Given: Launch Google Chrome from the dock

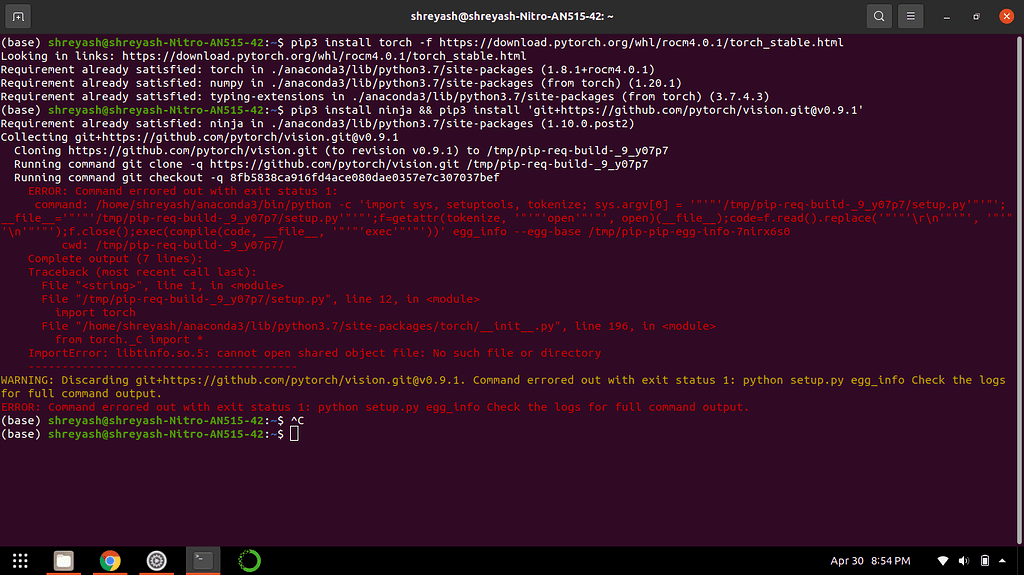Looking at the screenshot, I should (110, 560).
